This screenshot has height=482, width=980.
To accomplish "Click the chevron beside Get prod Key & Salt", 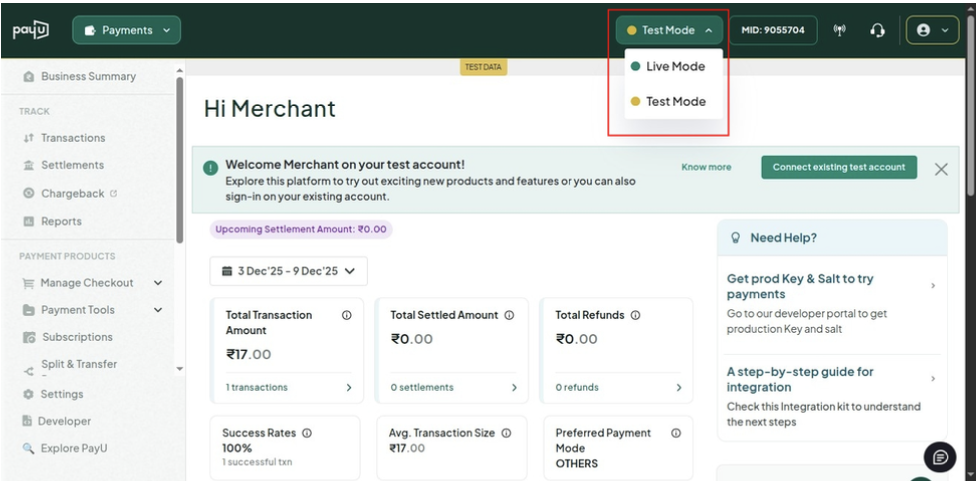I will tap(933, 286).
